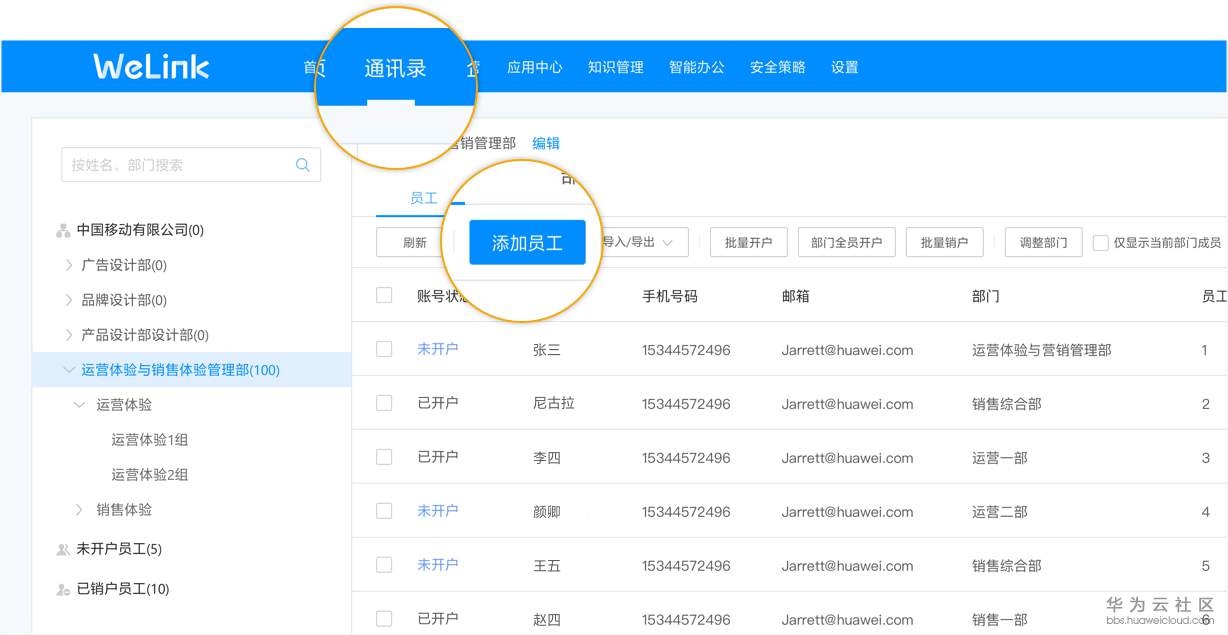Open the 通讯录 tab

point(396,68)
